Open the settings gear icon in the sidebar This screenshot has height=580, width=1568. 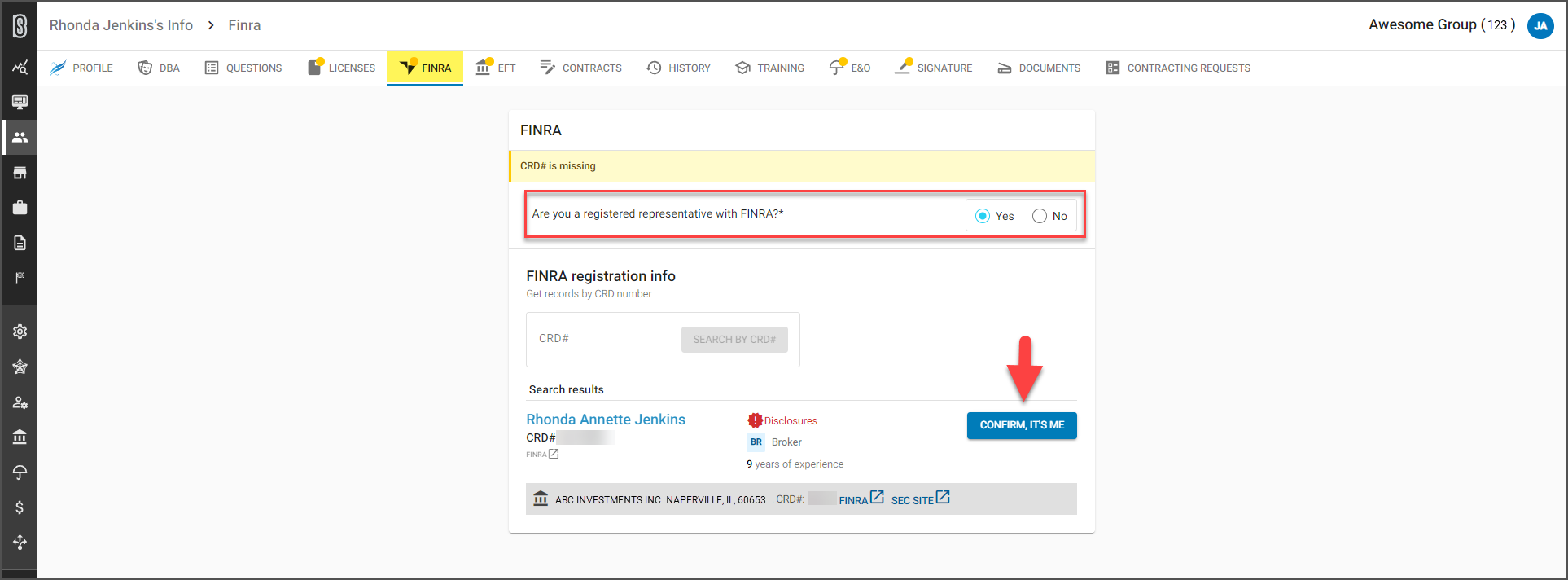20,332
